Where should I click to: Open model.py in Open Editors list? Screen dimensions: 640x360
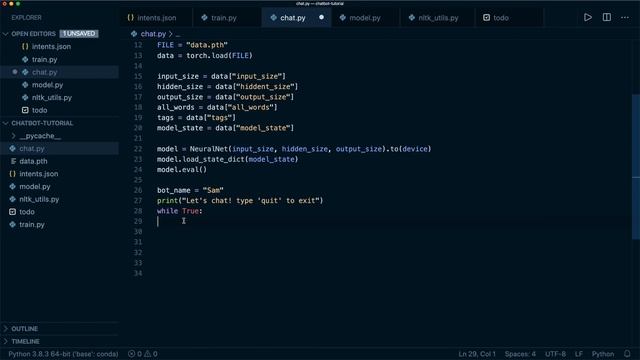(47, 84)
